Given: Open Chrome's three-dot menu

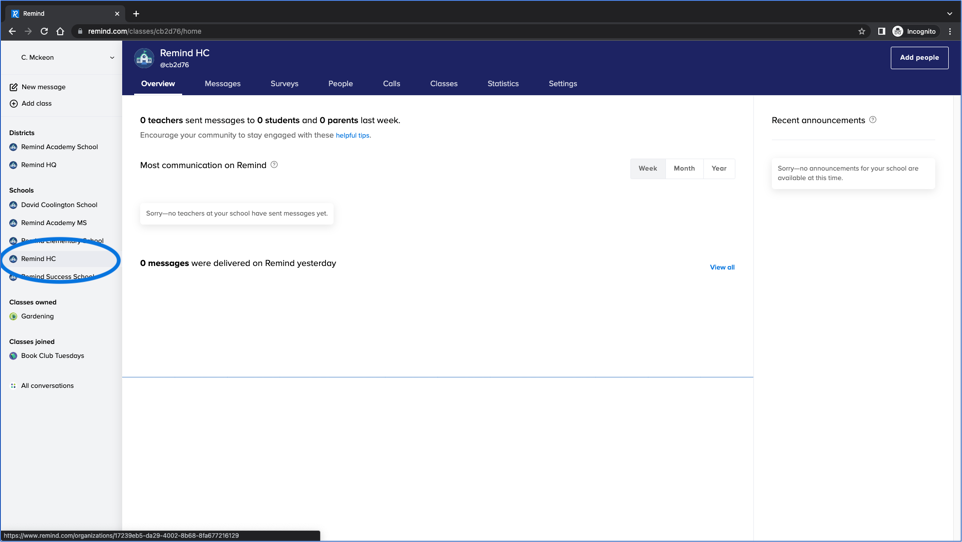Looking at the screenshot, I should tap(950, 31).
